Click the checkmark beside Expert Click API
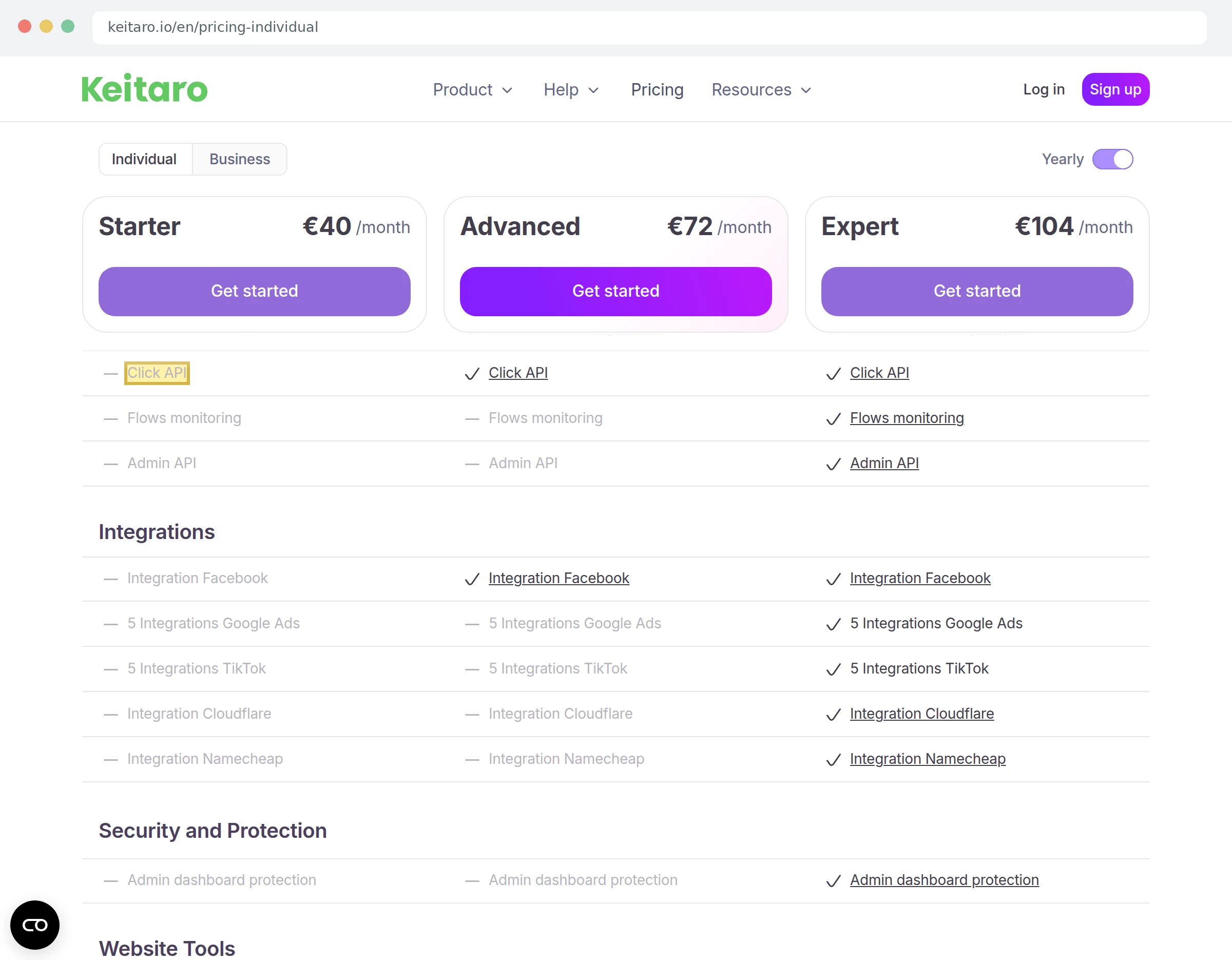The height and width of the screenshot is (960, 1232). pos(833,374)
